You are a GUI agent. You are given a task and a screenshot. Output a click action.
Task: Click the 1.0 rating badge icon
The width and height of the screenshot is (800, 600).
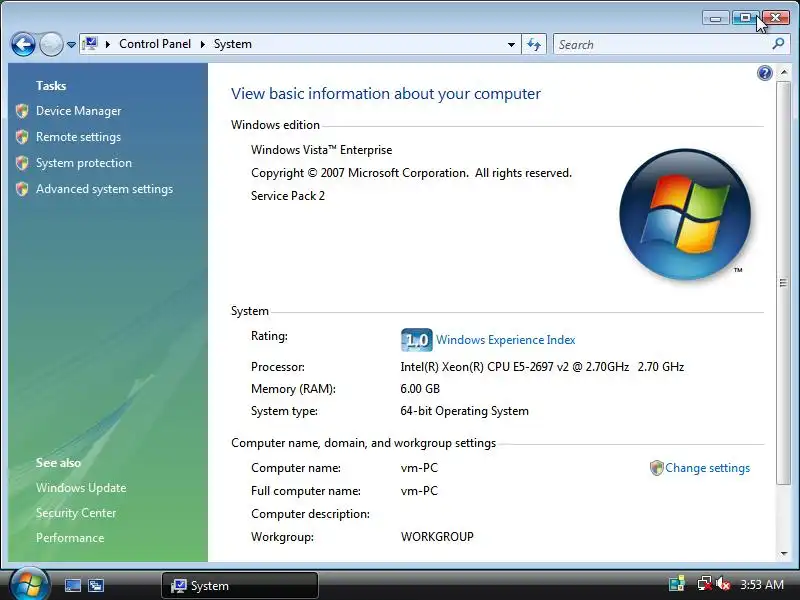click(416, 340)
